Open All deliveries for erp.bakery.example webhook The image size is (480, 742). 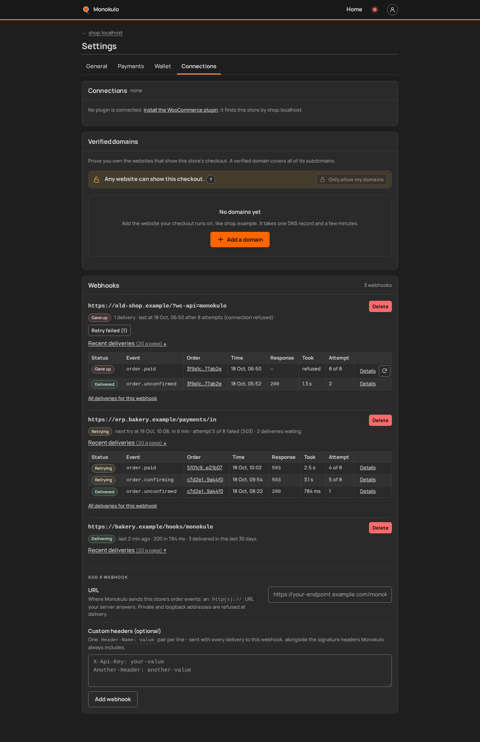click(122, 506)
